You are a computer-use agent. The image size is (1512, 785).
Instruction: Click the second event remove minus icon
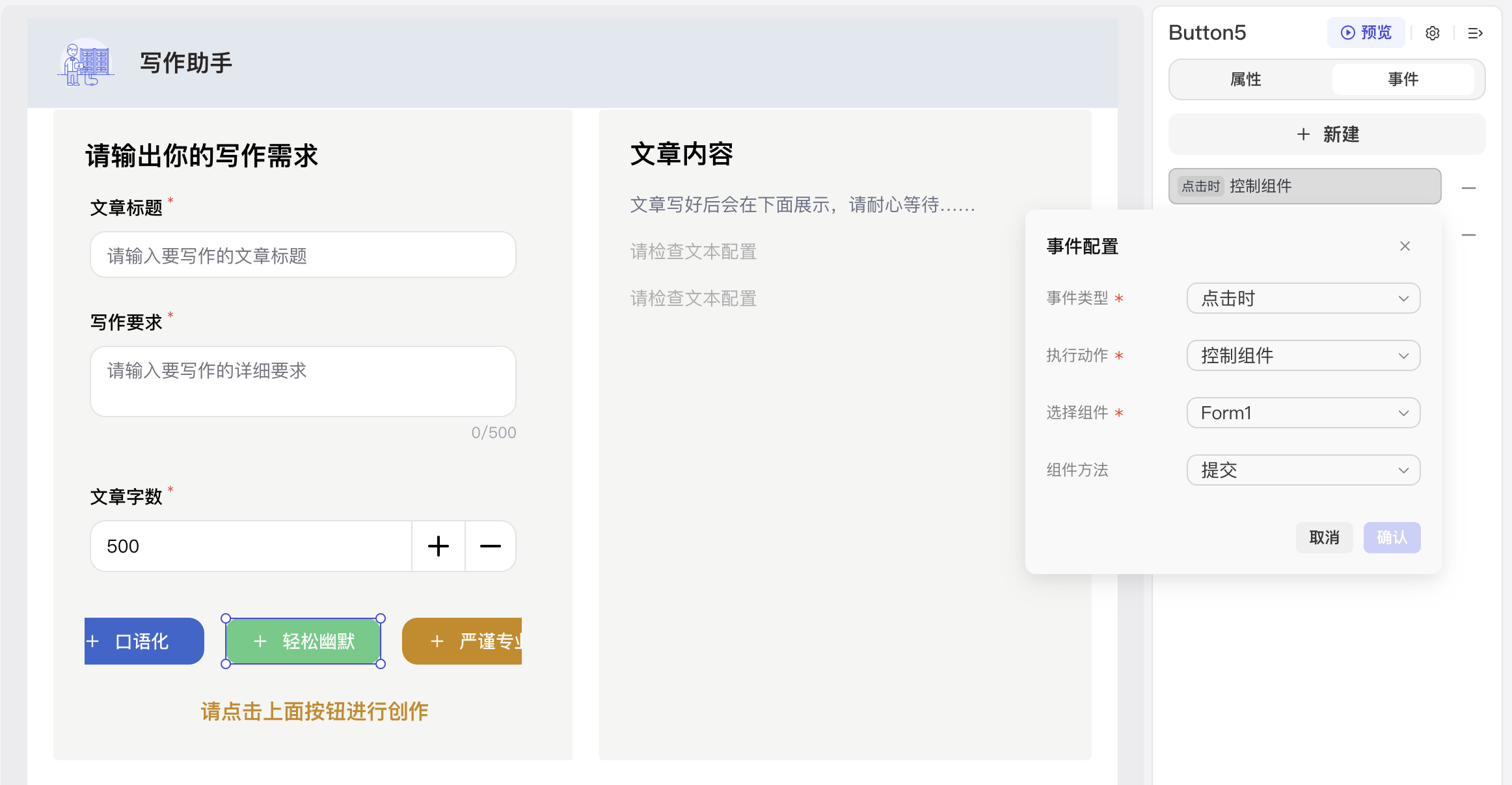coord(1468,235)
